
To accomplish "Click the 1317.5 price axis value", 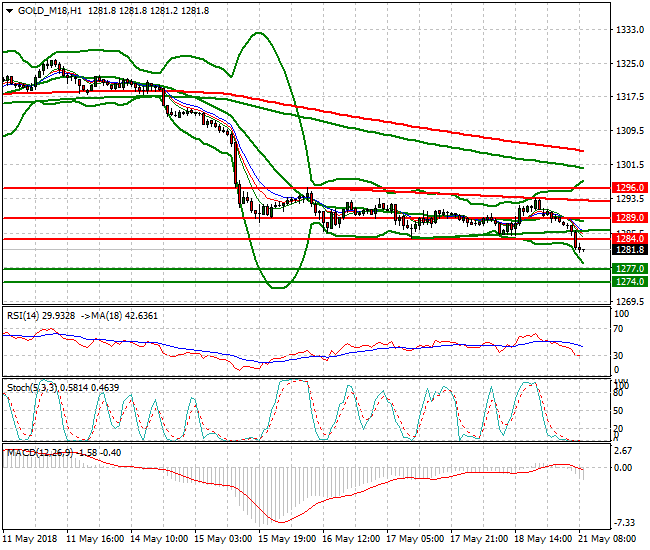I will 630,97.
